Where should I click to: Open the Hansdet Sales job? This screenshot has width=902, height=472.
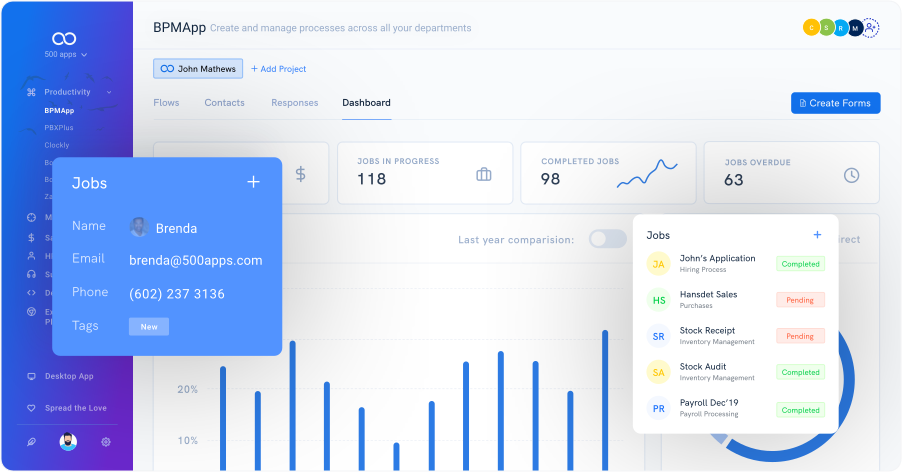pyautogui.click(x=708, y=294)
